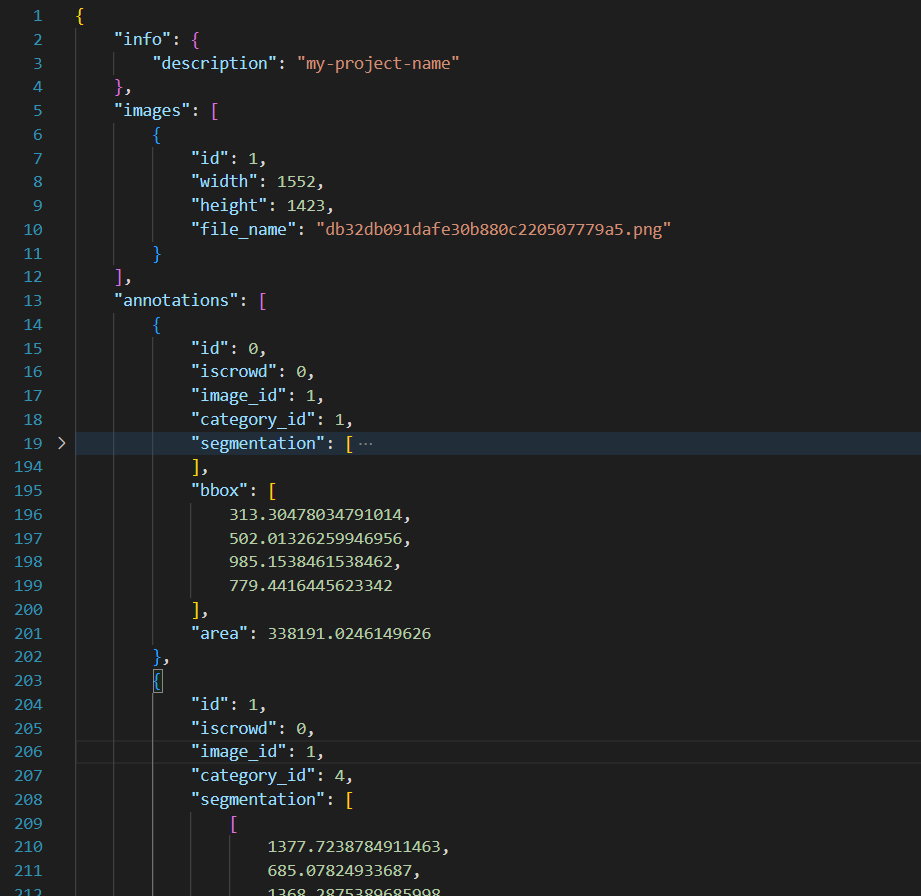Click the "width" key on line 8
The width and height of the screenshot is (921, 896).
[x=224, y=182]
